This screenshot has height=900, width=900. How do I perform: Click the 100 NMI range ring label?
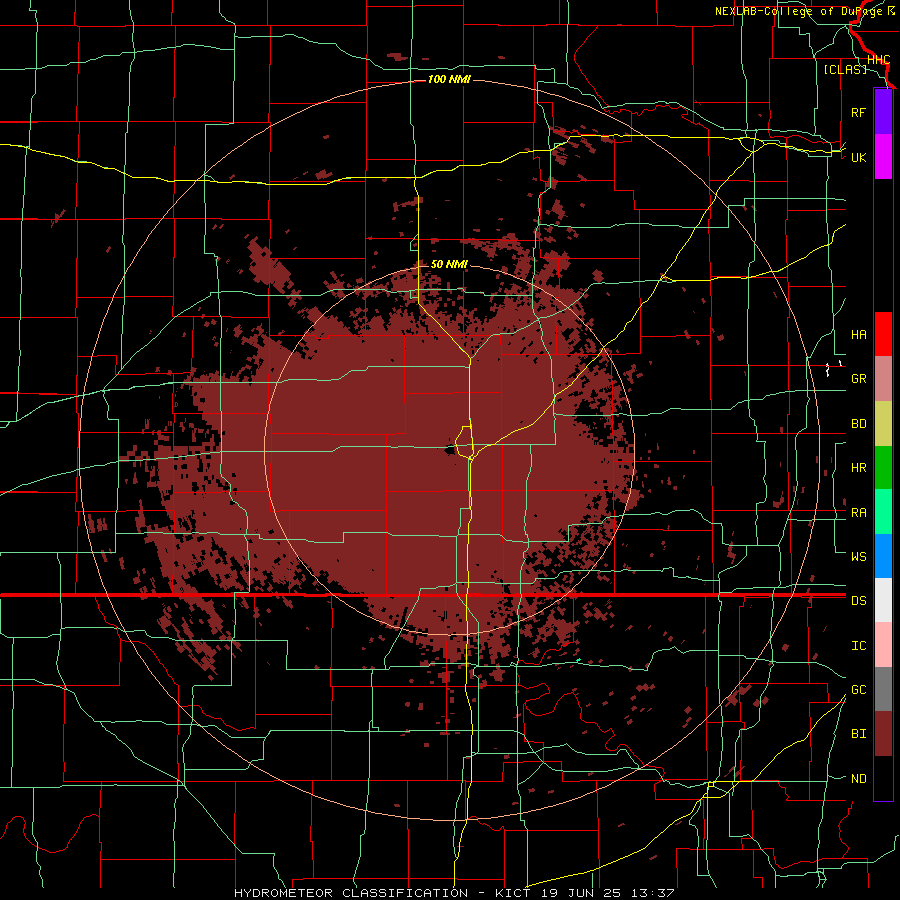tap(449, 79)
